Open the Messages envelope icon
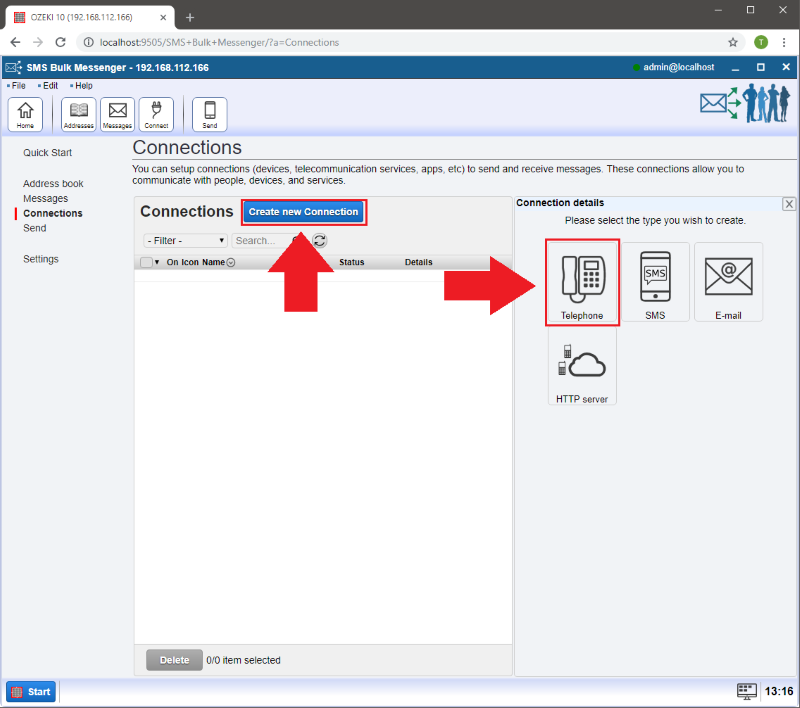The height and width of the screenshot is (708, 800). 117,114
